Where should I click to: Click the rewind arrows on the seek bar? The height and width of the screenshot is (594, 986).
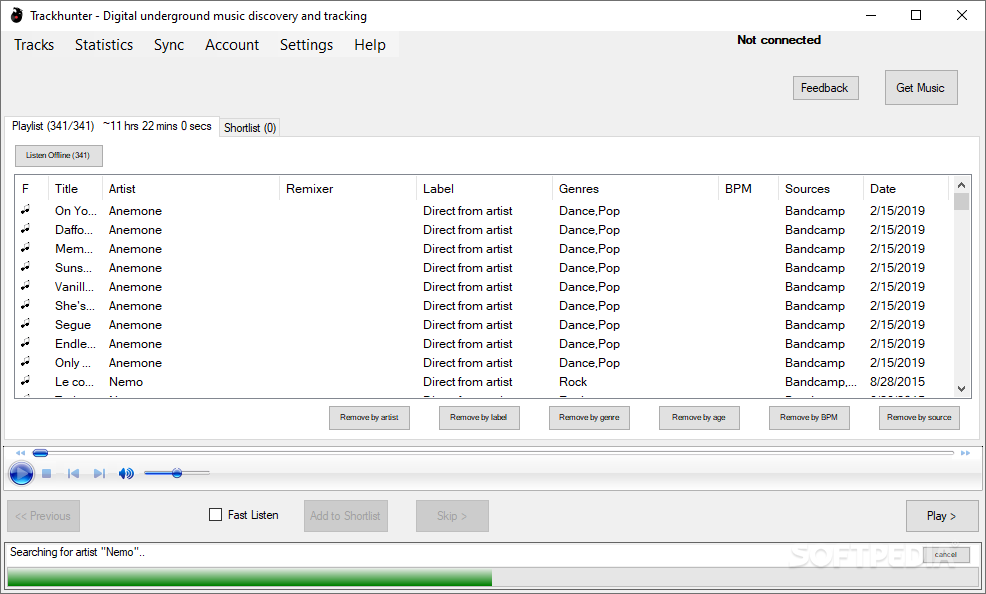(x=21, y=453)
